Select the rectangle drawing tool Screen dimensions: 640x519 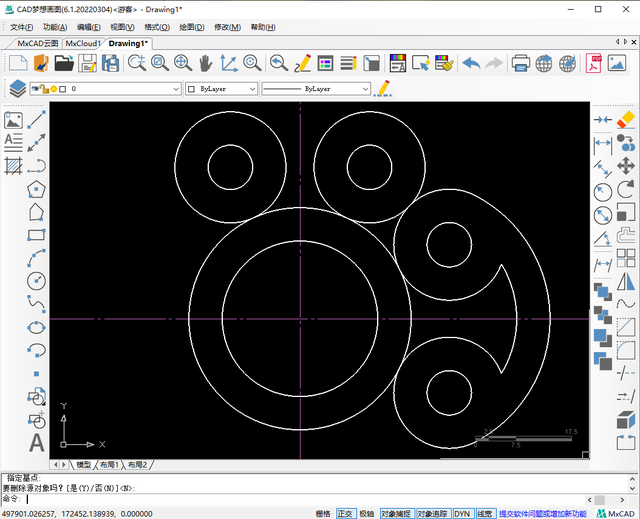tap(37, 235)
